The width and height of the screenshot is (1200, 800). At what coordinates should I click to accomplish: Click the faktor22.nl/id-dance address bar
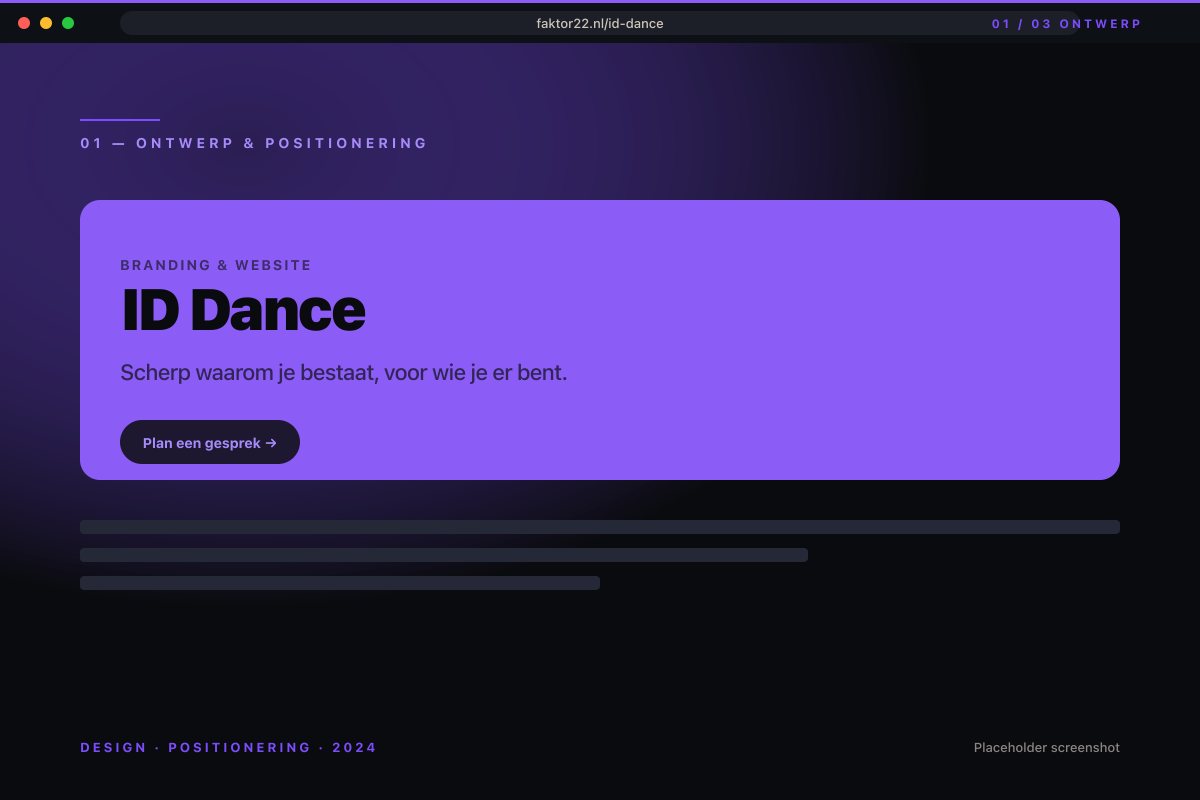click(x=600, y=23)
